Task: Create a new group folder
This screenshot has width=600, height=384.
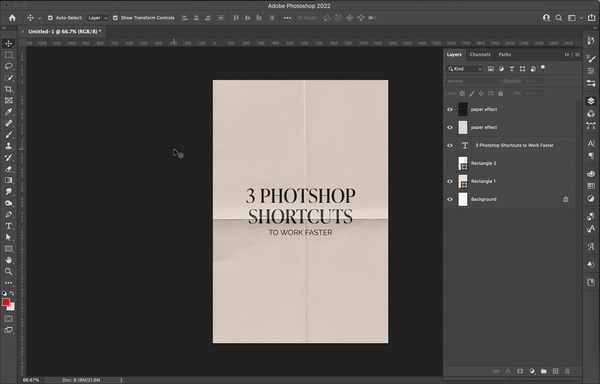Action: (544, 371)
